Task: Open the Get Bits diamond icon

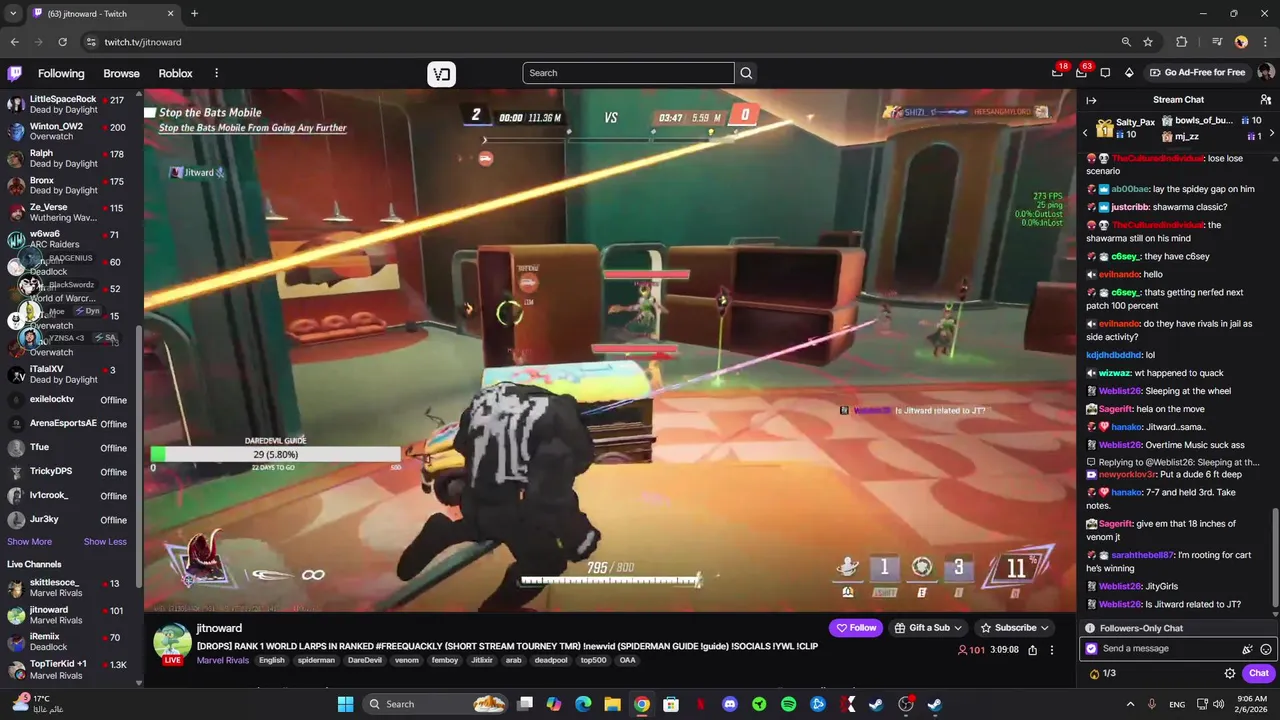Action: 1129,73
